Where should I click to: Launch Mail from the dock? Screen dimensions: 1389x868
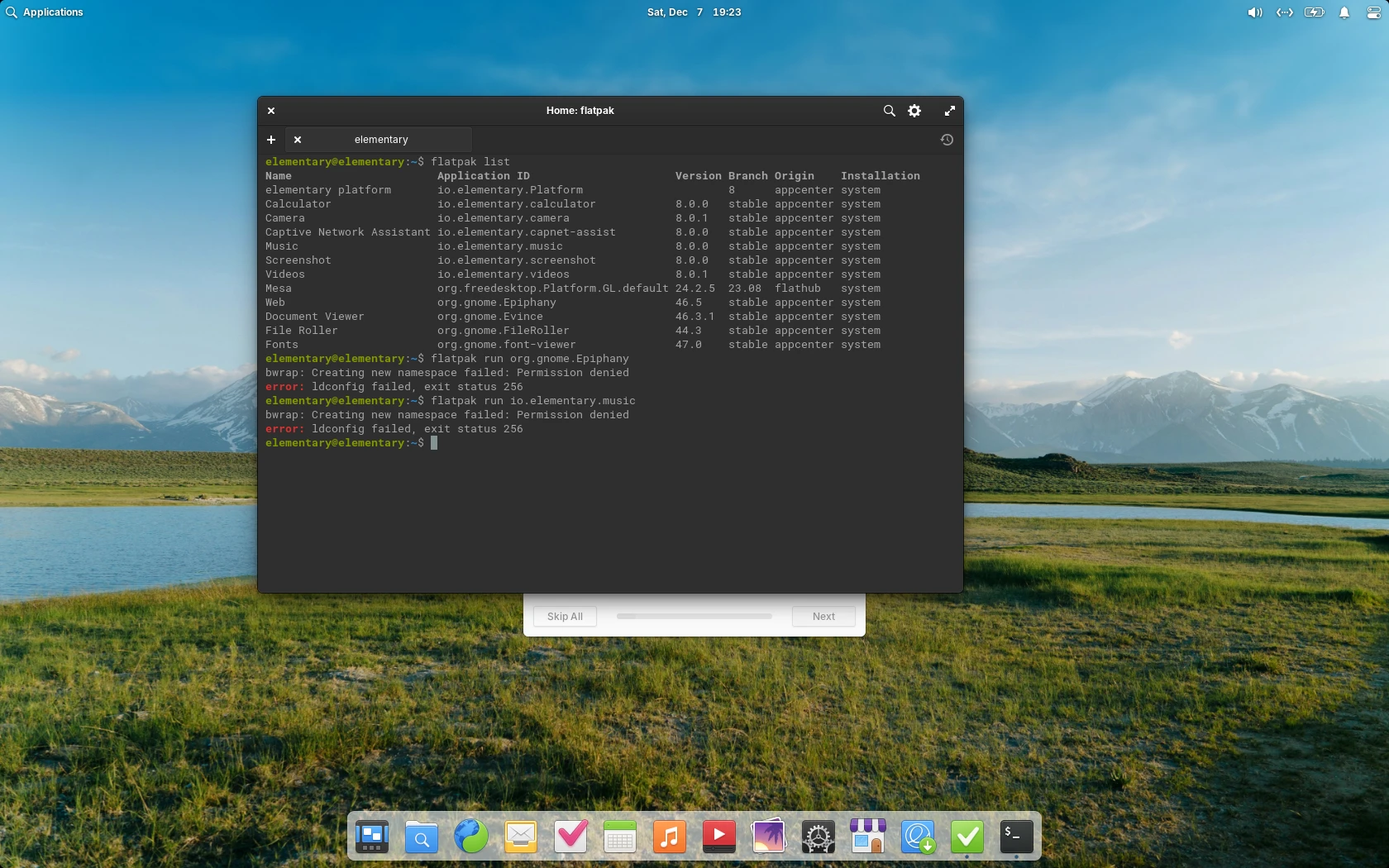pyautogui.click(x=520, y=837)
